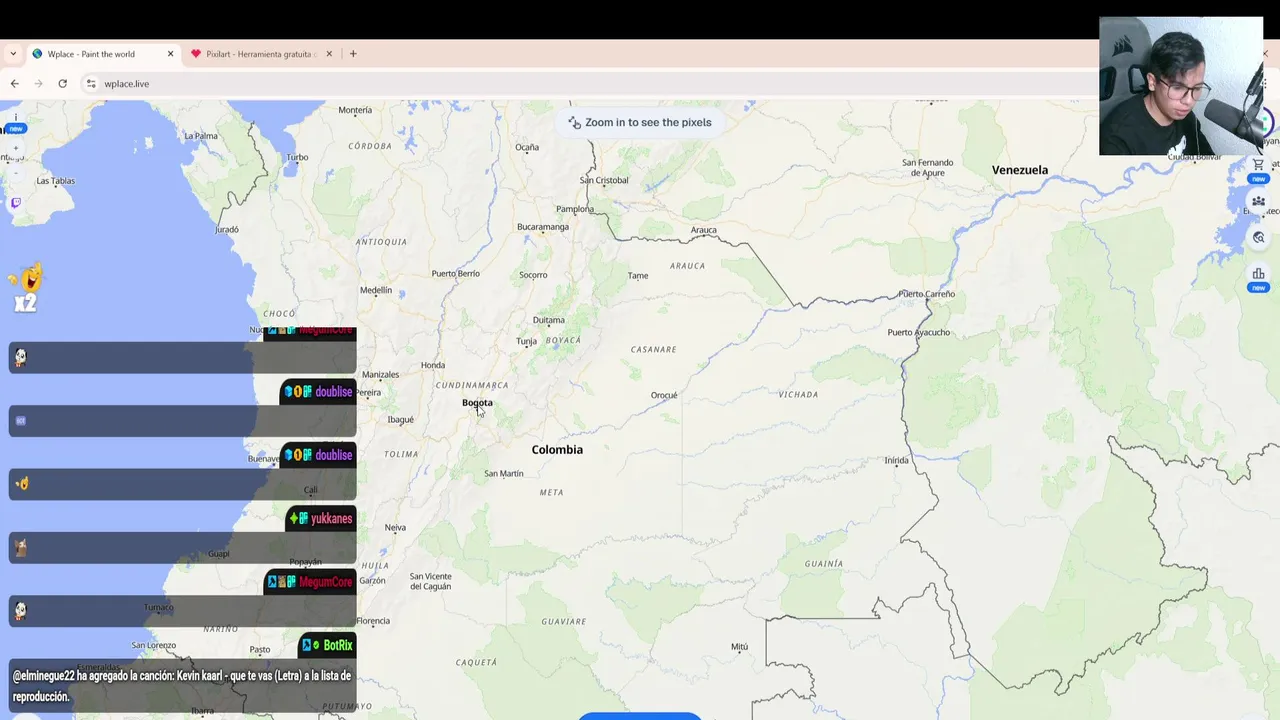Open a new browser tab

pos(353,54)
